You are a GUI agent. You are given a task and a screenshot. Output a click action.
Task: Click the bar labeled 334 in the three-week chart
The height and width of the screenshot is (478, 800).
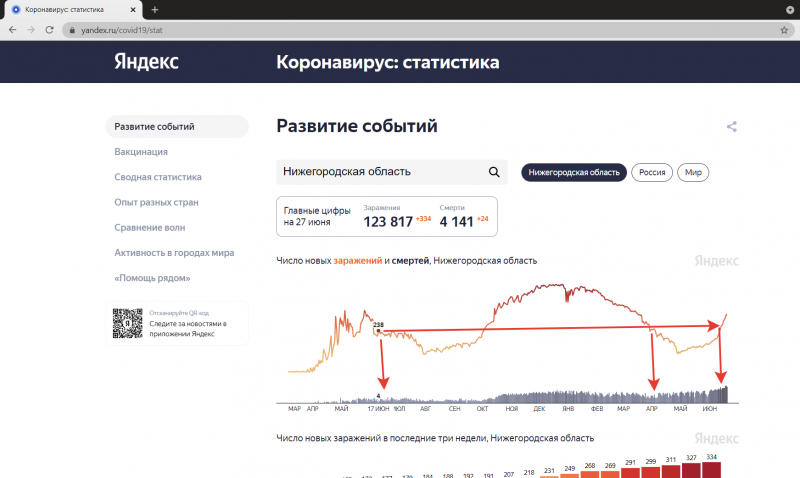711,470
